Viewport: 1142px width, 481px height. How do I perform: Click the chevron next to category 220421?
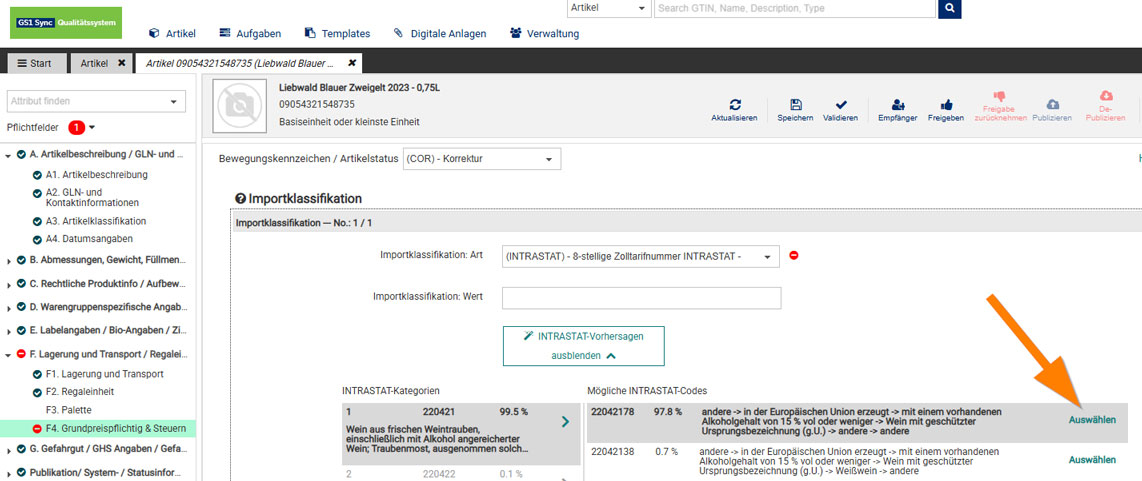point(566,422)
